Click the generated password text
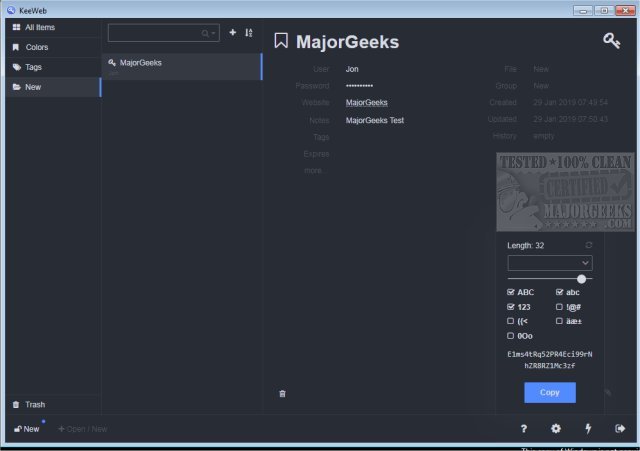This screenshot has width=640, height=451. click(550, 360)
